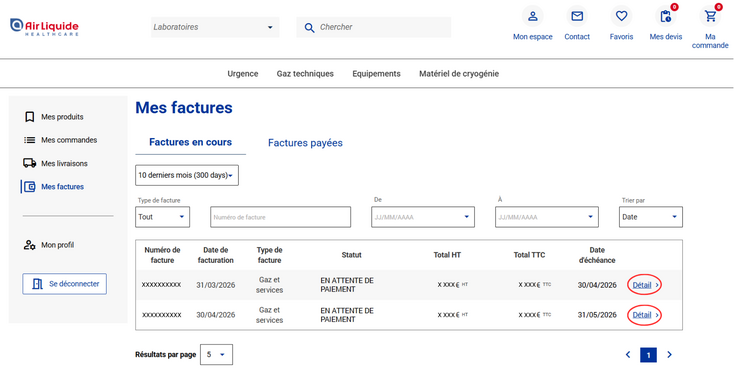
Task: Open the Equipements menu
Action: (376, 74)
